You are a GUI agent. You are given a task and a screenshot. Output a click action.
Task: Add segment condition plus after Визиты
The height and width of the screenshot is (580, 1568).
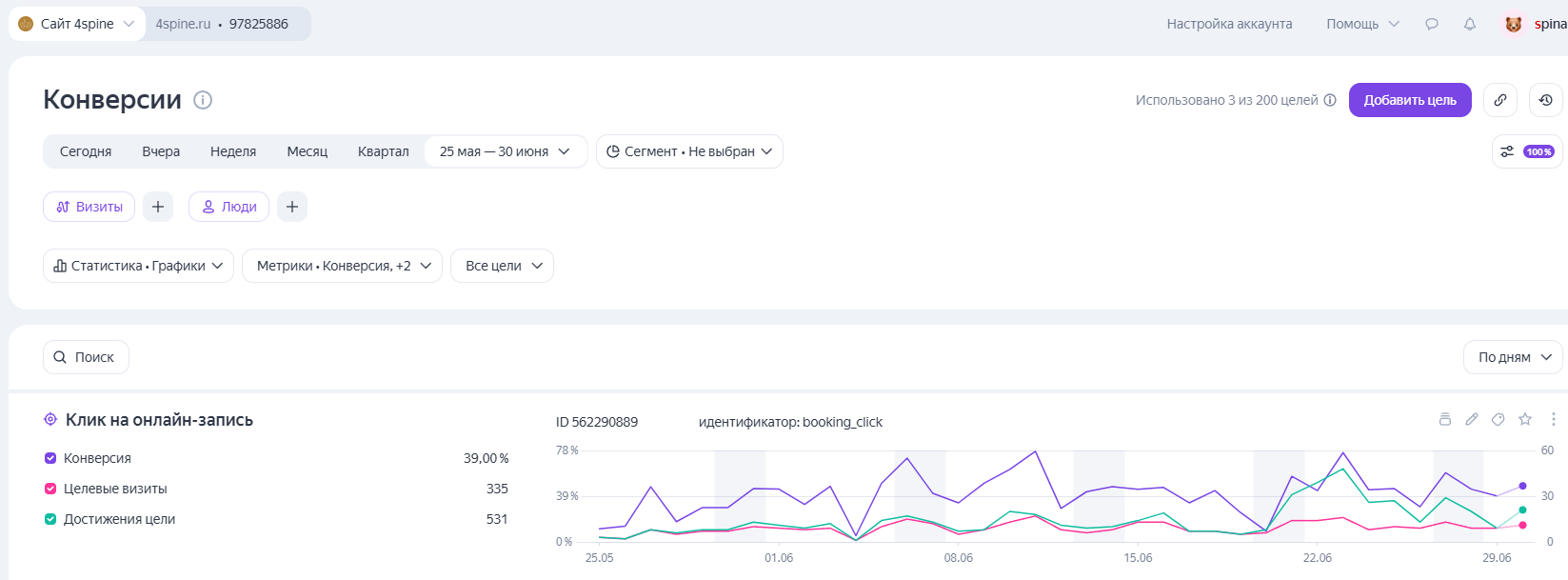[x=158, y=207]
